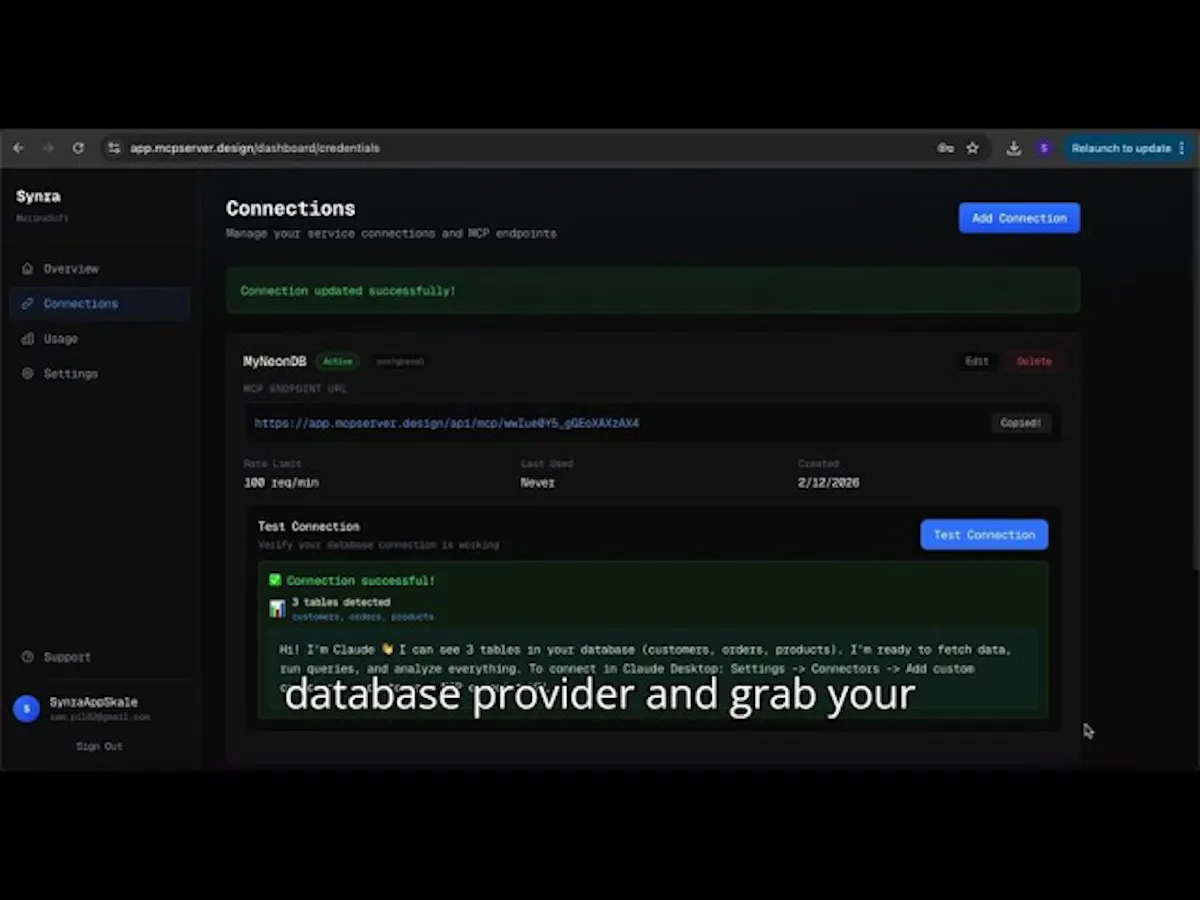1200x900 pixels.
Task: Click the 100 req/min rate limit value
Action: point(281,483)
